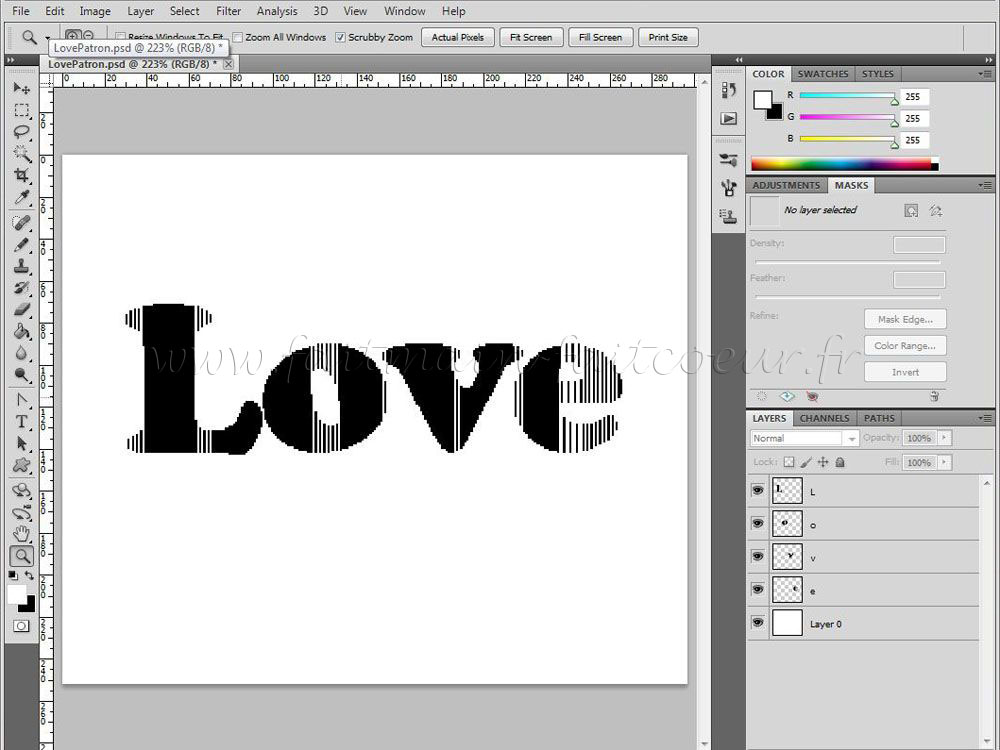Click the Fit Screen button
Image resolution: width=1000 pixels, height=750 pixels.
(531, 38)
